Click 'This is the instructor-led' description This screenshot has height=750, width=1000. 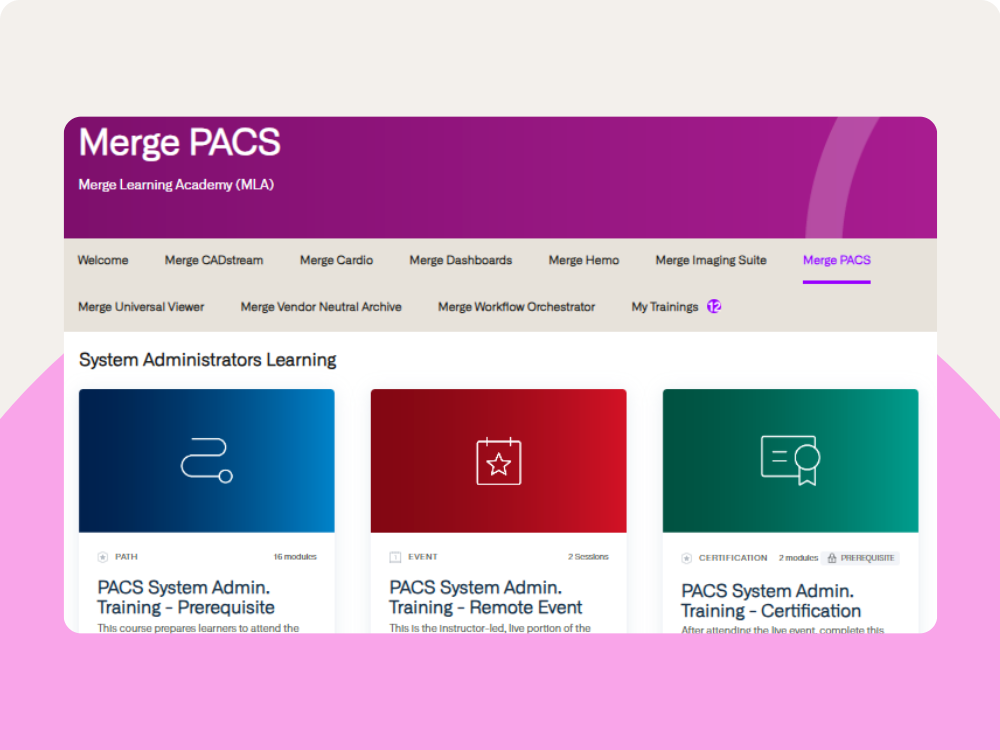tap(490, 628)
